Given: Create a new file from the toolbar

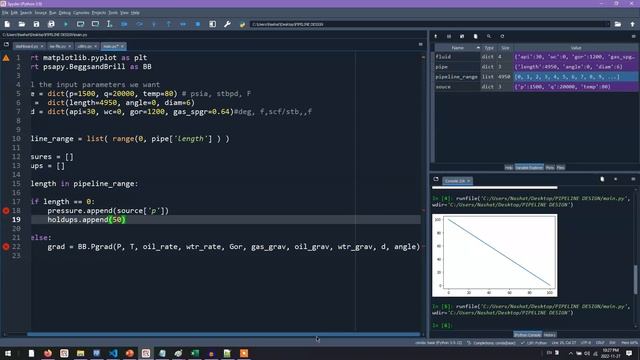Looking at the screenshot, I should [7, 24].
